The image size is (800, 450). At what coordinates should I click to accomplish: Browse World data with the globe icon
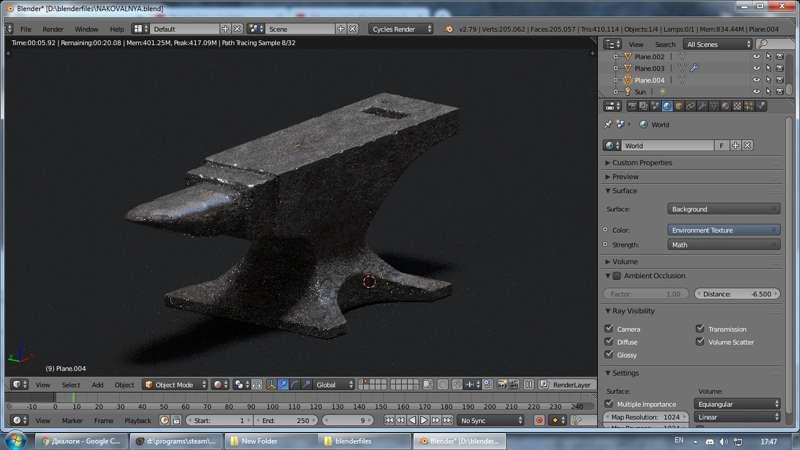click(611, 145)
